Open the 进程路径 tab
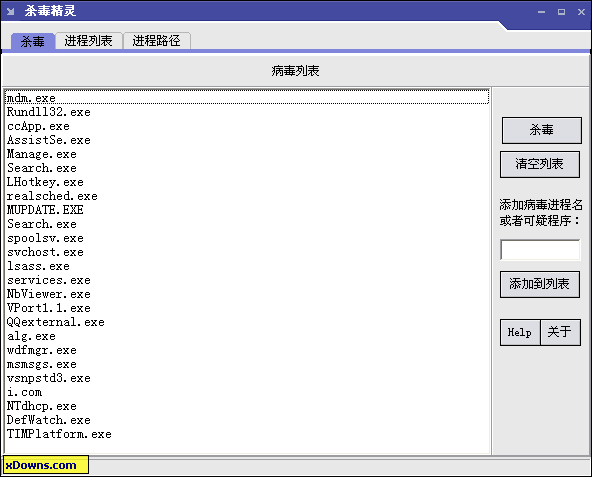 pyautogui.click(x=157, y=41)
